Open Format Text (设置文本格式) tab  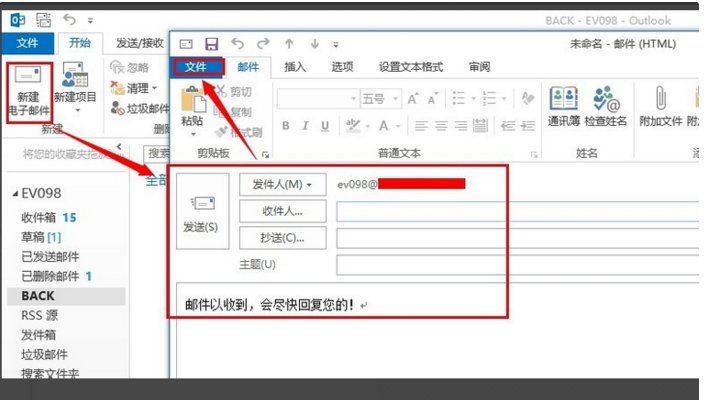click(x=411, y=67)
